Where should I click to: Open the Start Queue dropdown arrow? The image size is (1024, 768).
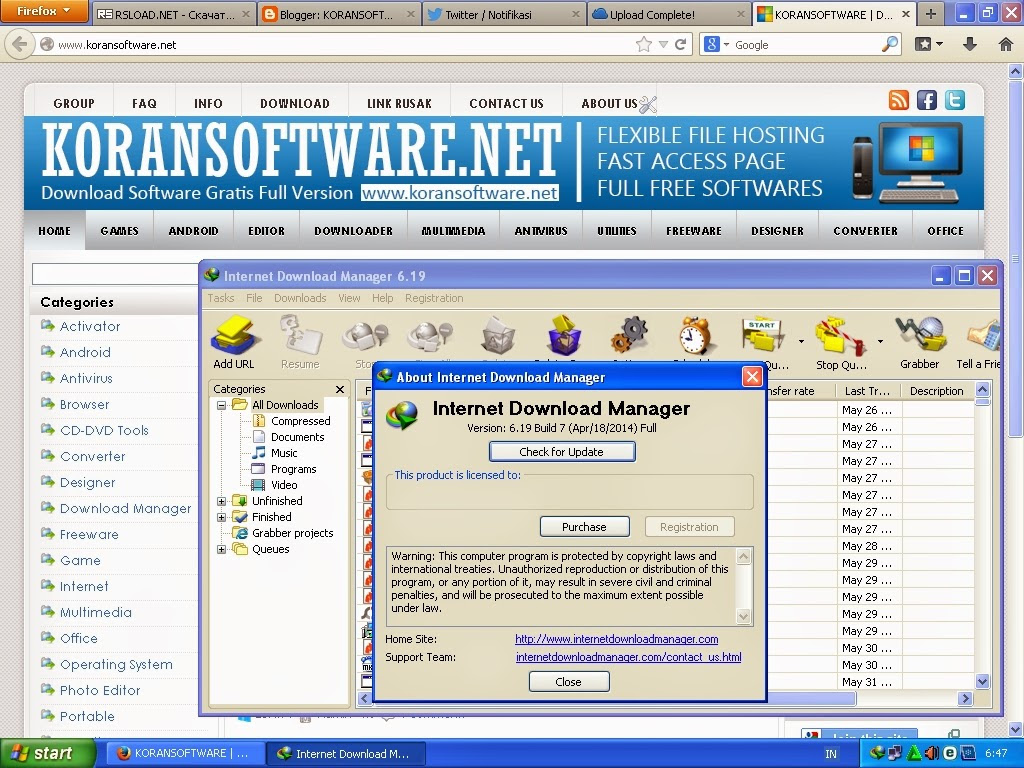point(801,341)
